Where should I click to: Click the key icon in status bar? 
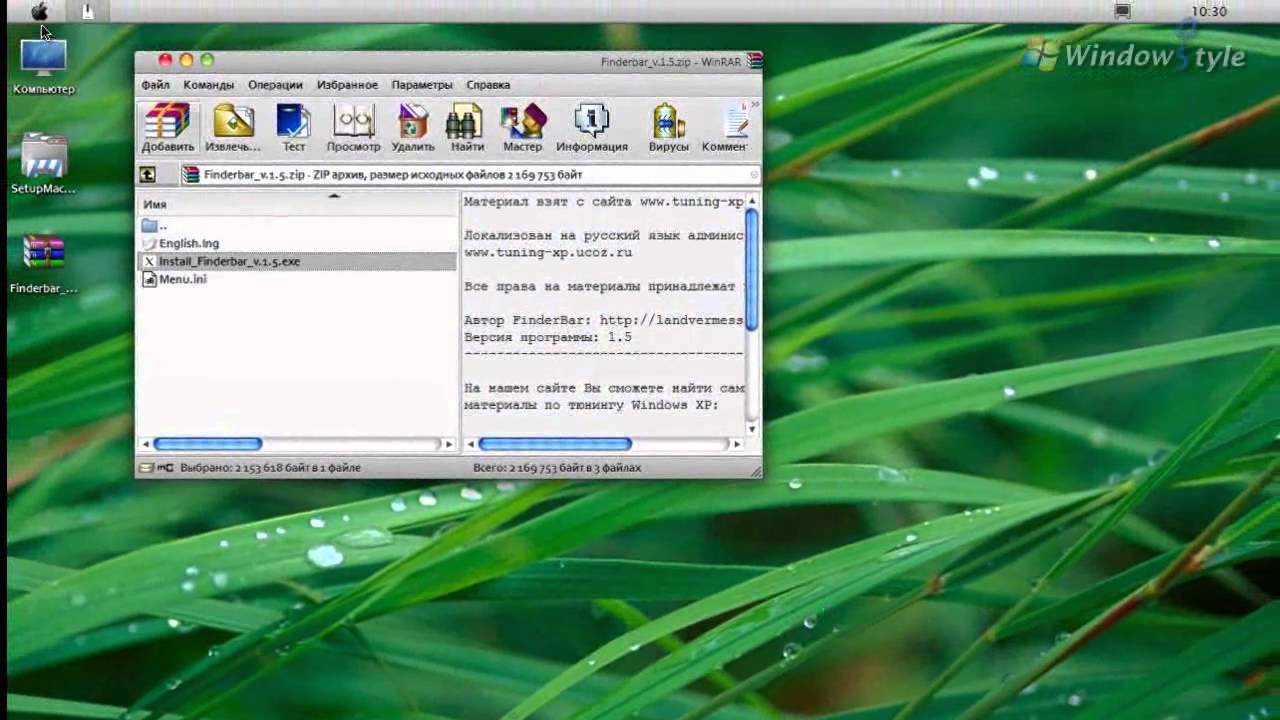coord(166,467)
